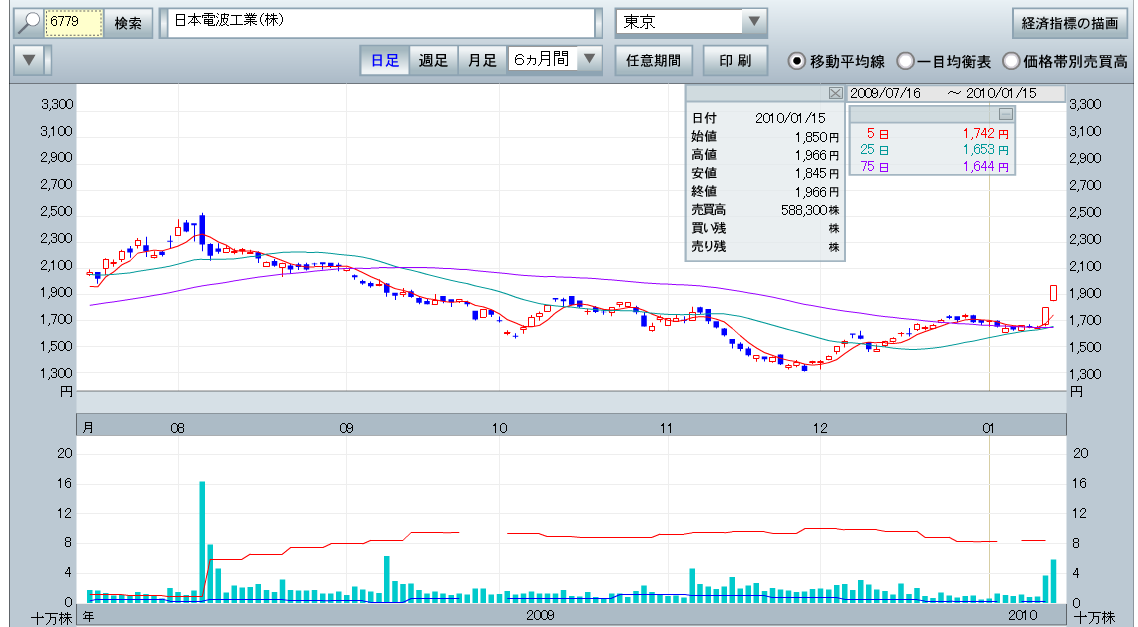Click the tallest volume bar in August
The image size is (1138, 627).
pos(202,540)
